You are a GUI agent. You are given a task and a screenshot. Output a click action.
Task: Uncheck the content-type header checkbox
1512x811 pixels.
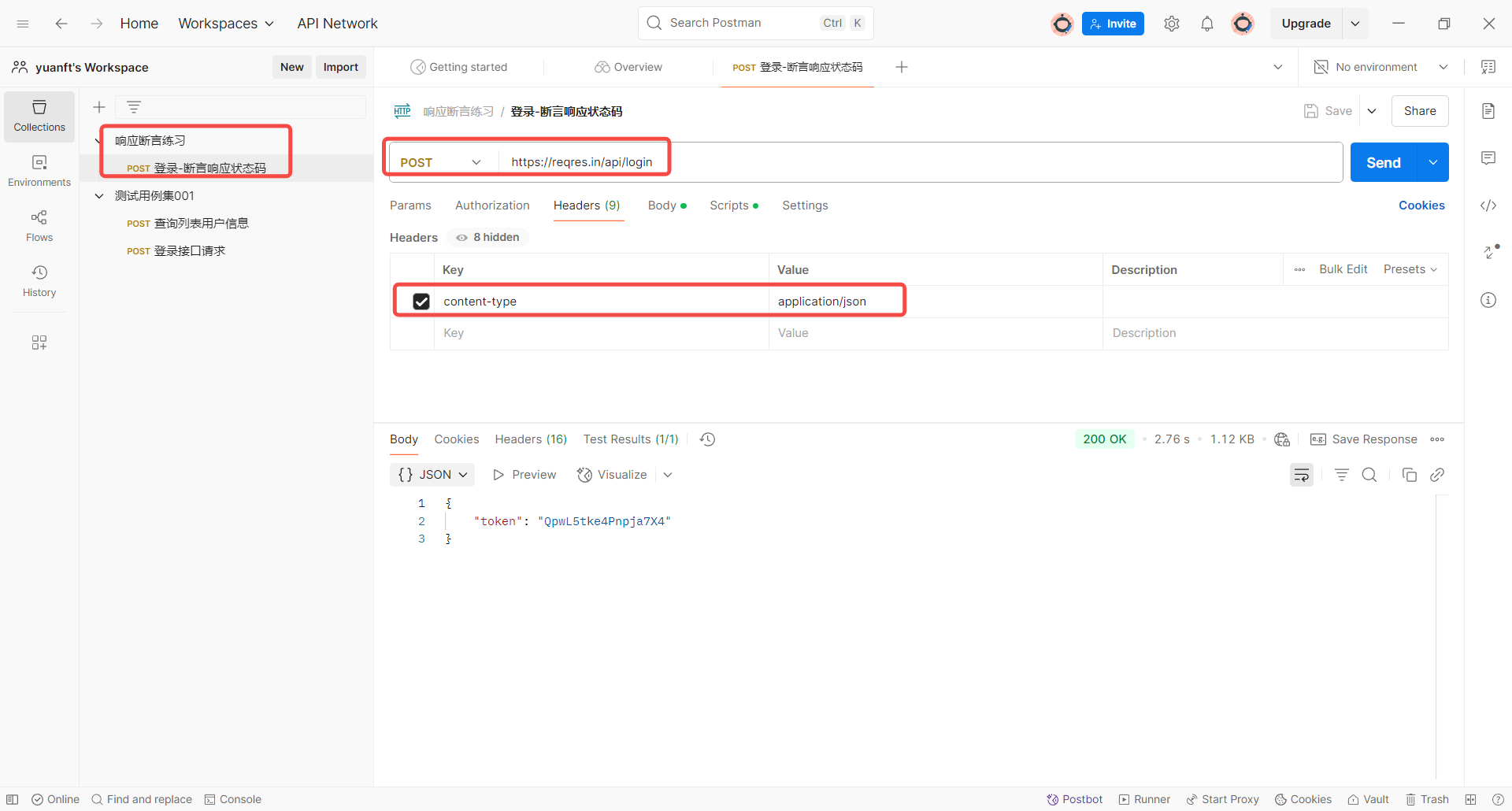pyautogui.click(x=421, y=302)
